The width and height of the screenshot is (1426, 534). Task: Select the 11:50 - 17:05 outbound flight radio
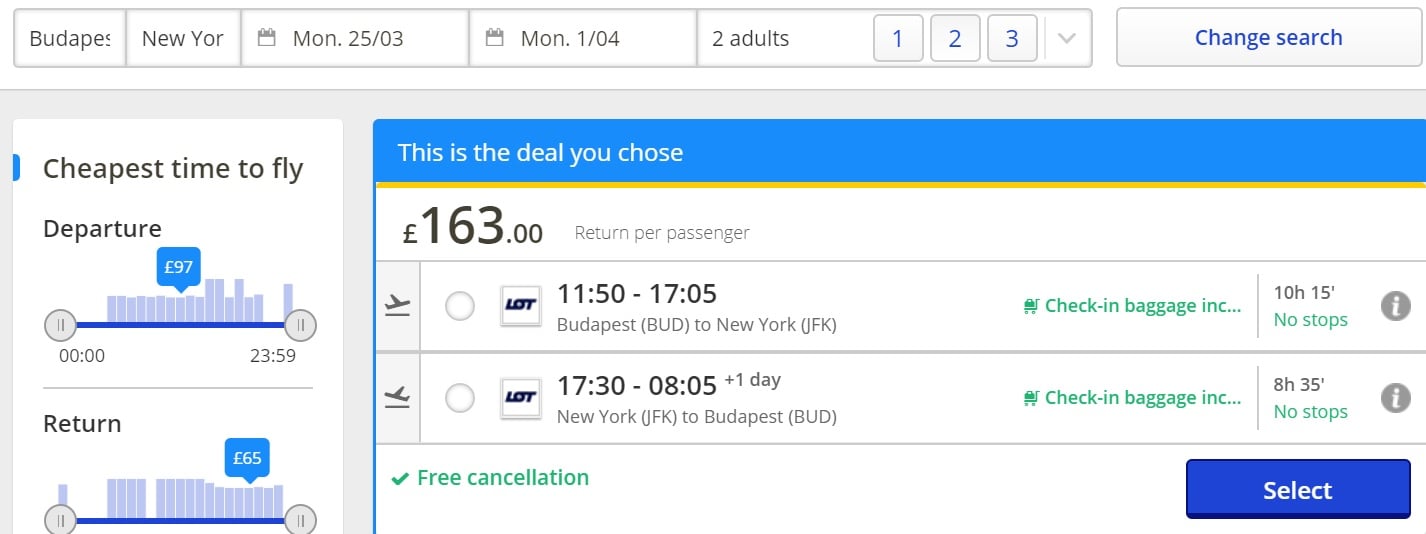click(460, 306)
